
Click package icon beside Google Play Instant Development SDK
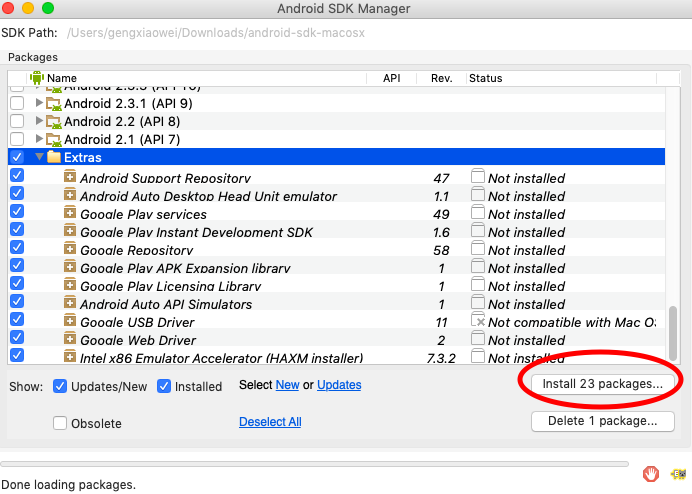tap(70, 230)
